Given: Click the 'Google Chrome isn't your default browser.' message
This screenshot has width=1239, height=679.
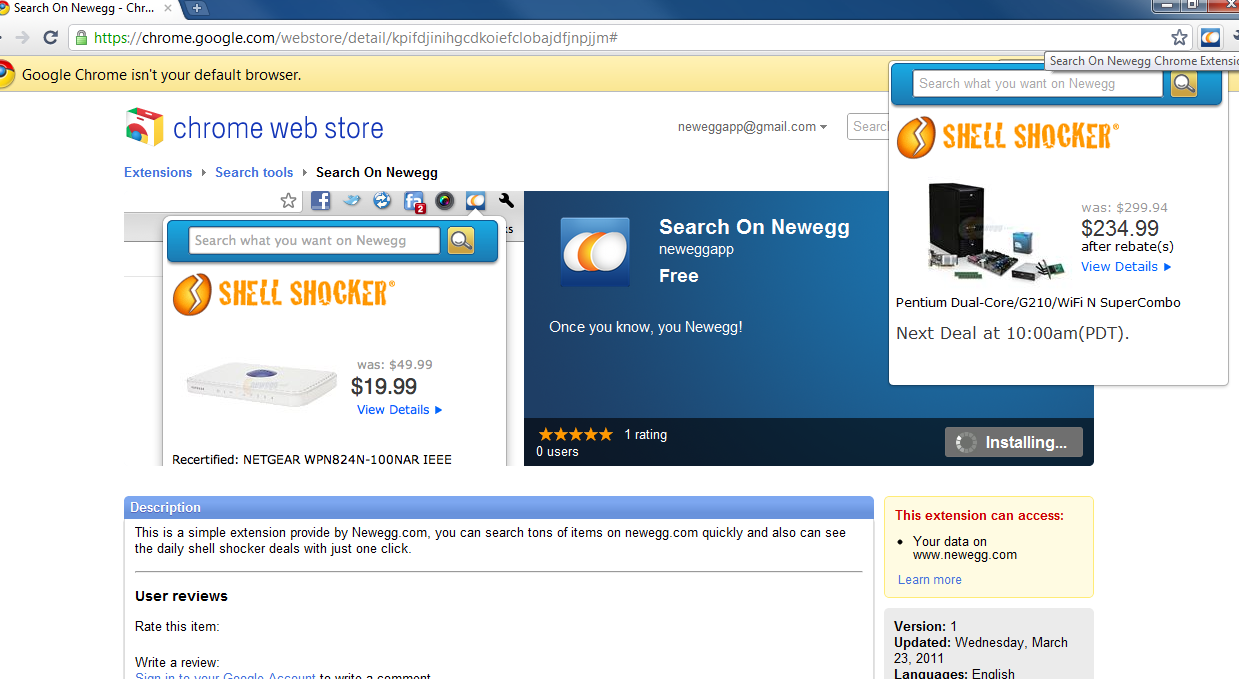Looking at the screenshot, I should point(161,75).
